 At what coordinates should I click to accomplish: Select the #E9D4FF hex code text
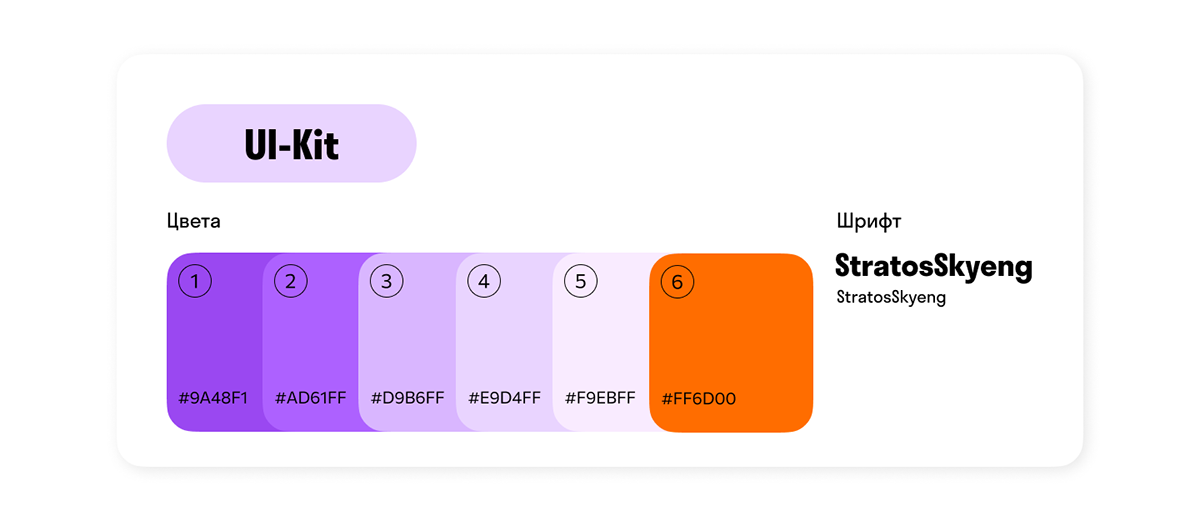tap(504, 398)
